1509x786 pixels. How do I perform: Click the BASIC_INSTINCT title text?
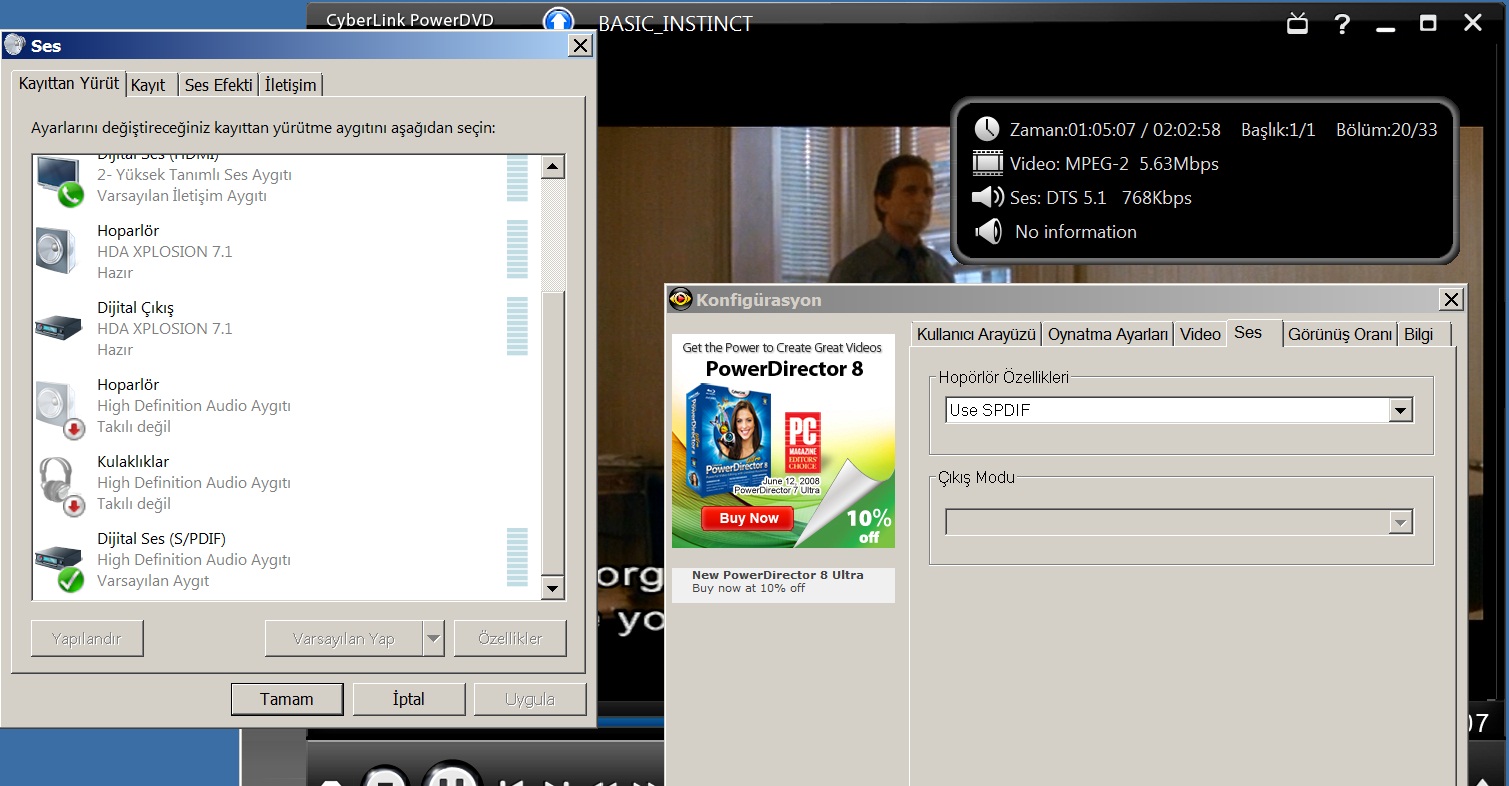(x=675, y=23)
